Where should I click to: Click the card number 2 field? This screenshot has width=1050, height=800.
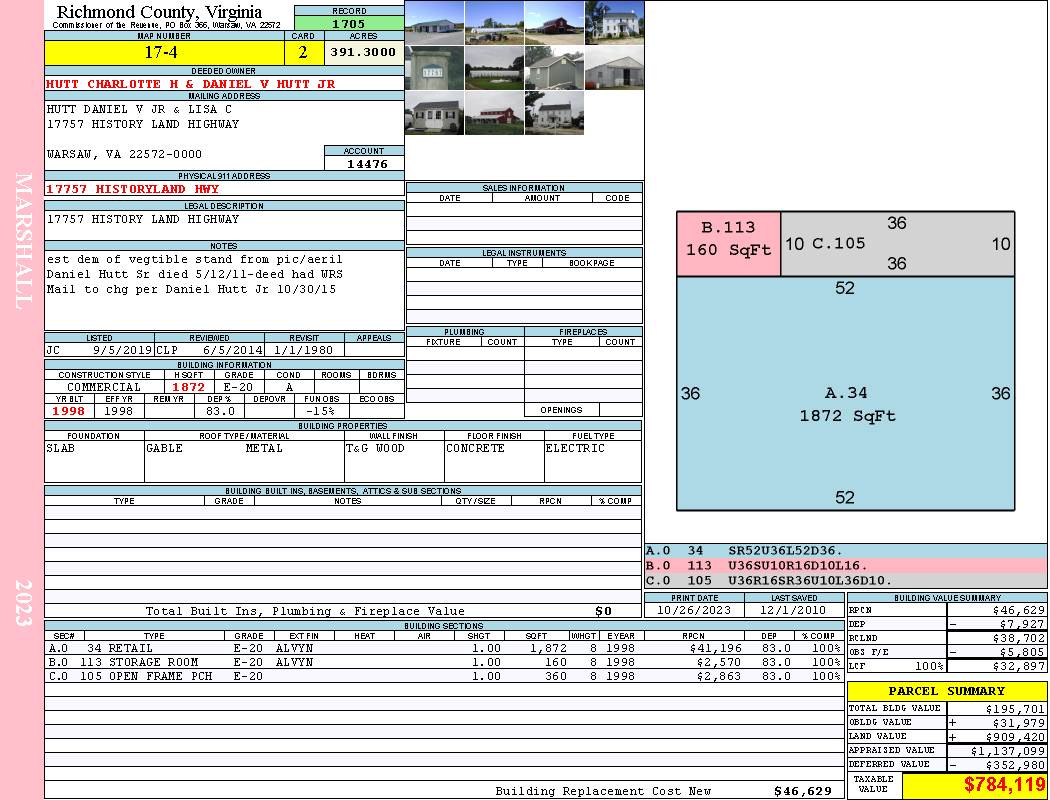[x=303, y=52]
